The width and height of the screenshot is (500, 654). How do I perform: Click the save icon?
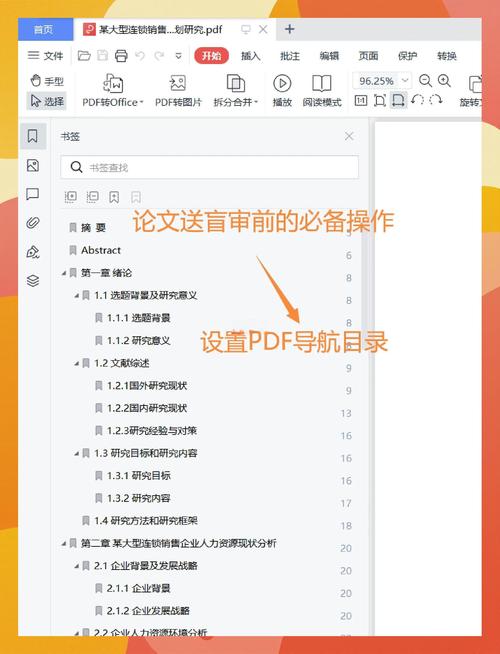(103, 55)
